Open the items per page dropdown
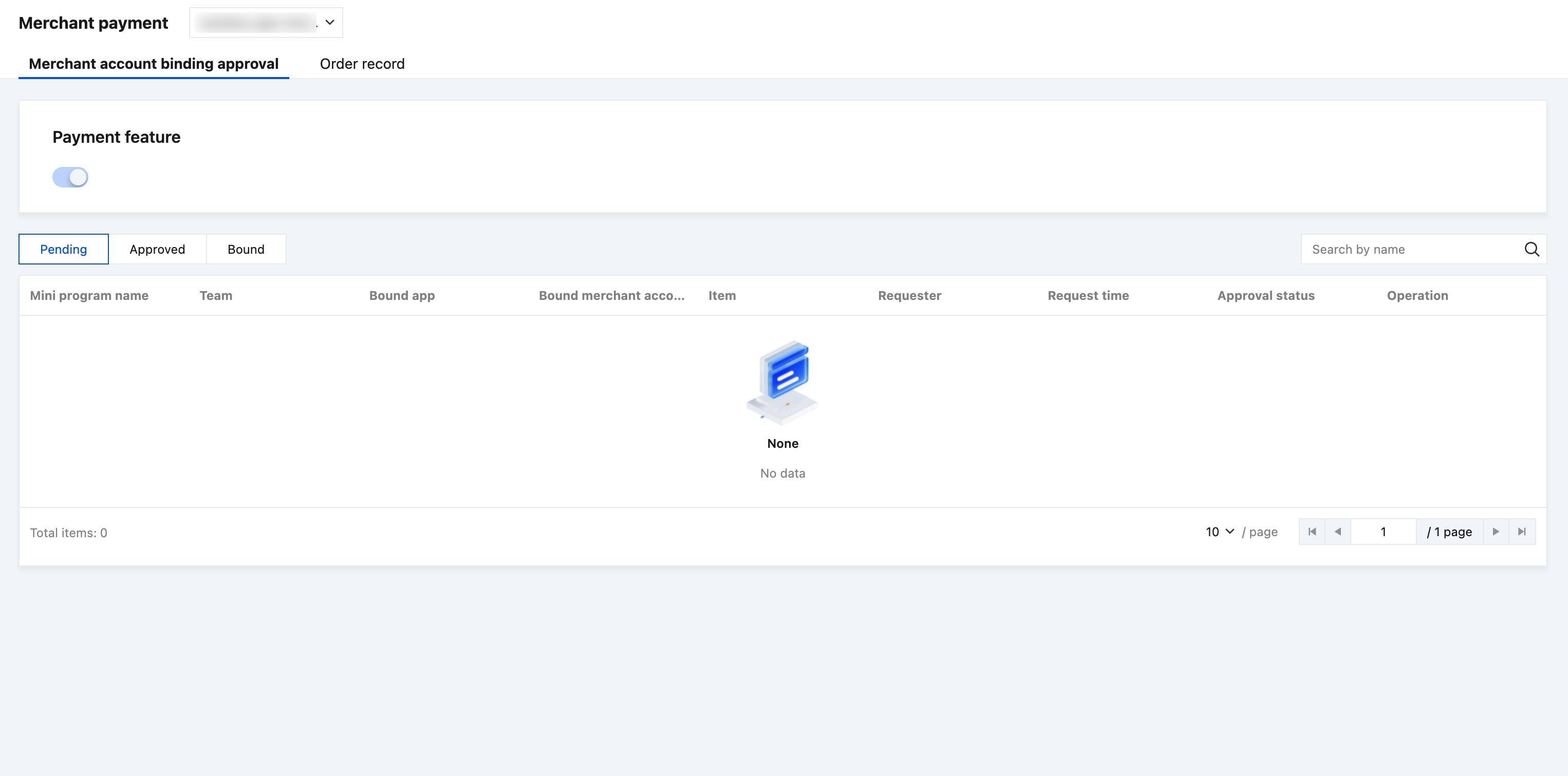 [x=1219, y=532]
